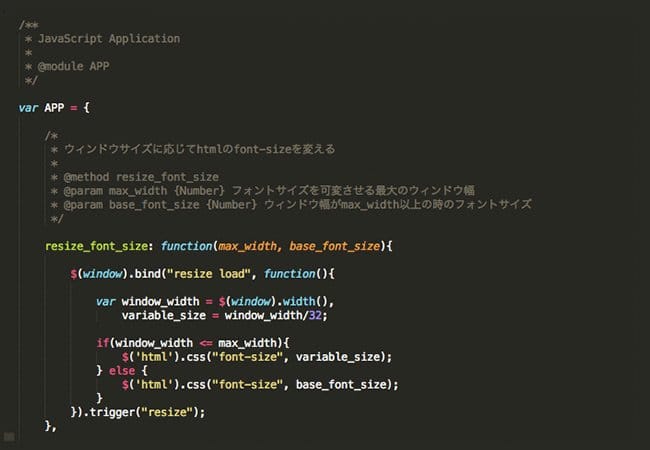This screenshot has width=650, height=450.
Task: Click "font-size" string on the variable_size line
Action: click(247, 357)
